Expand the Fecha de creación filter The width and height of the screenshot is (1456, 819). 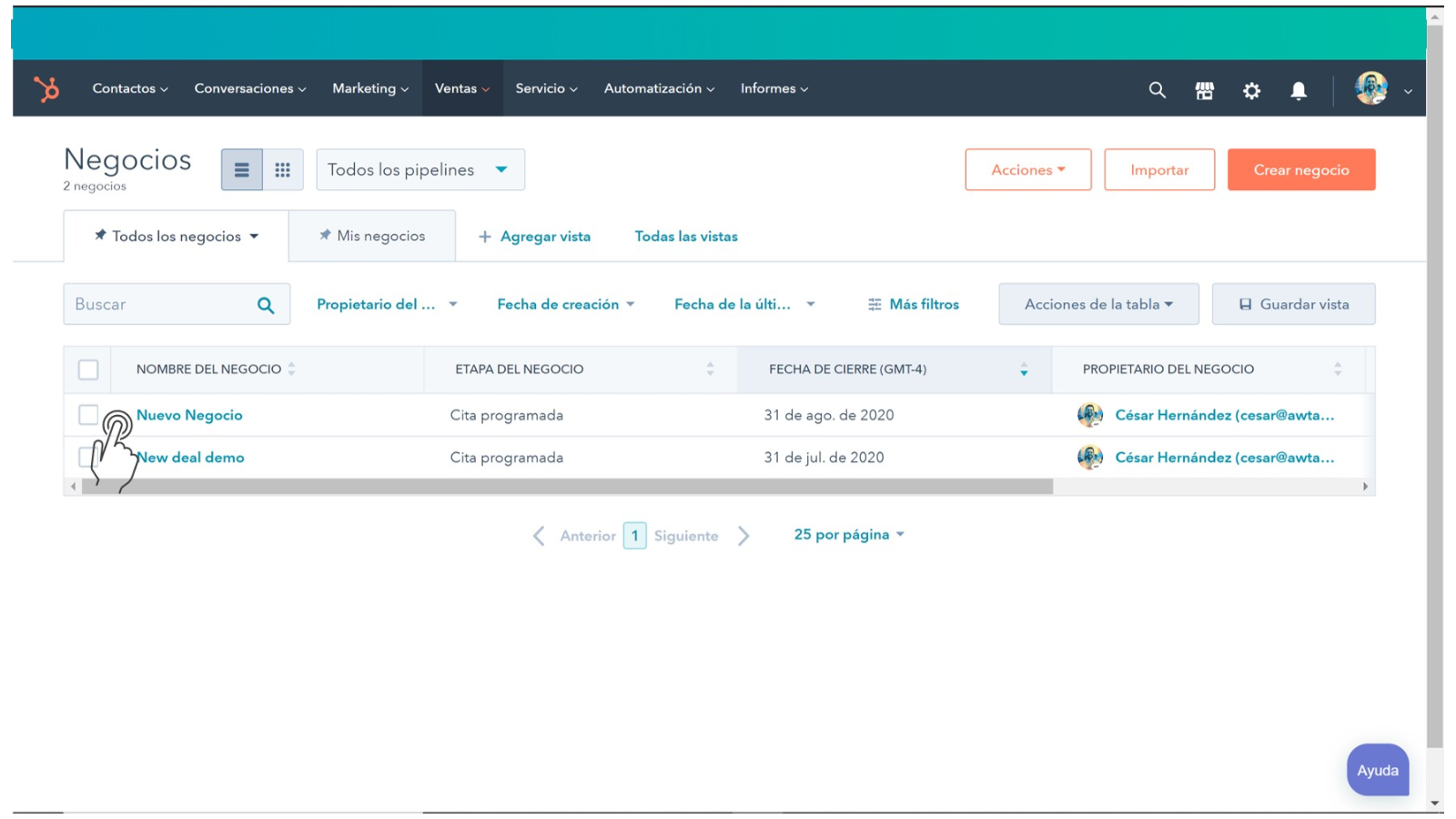[x=565, y=304]
